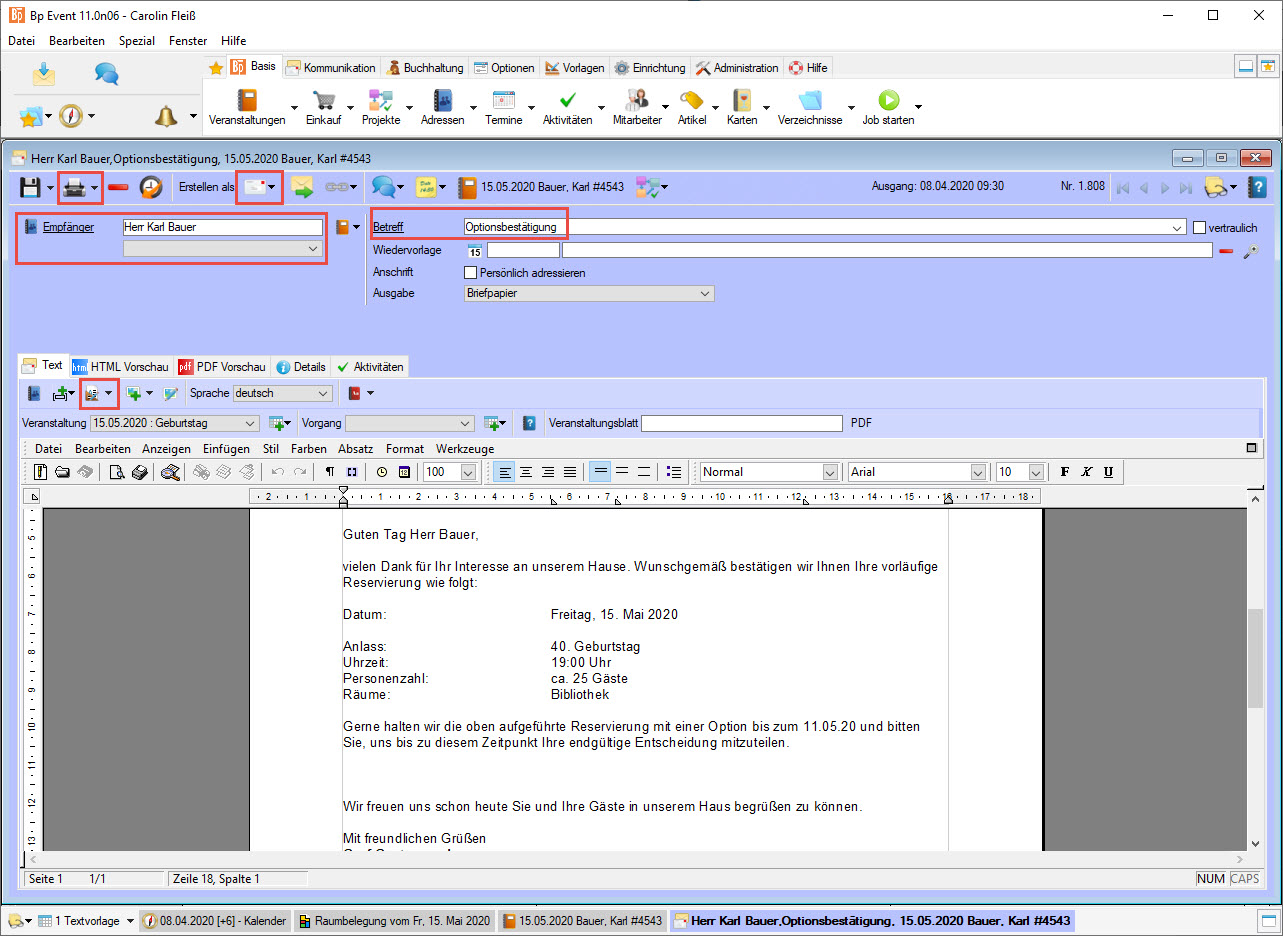Click the blue help question mark icon
1283x936 pixels.
[1257, 187]
